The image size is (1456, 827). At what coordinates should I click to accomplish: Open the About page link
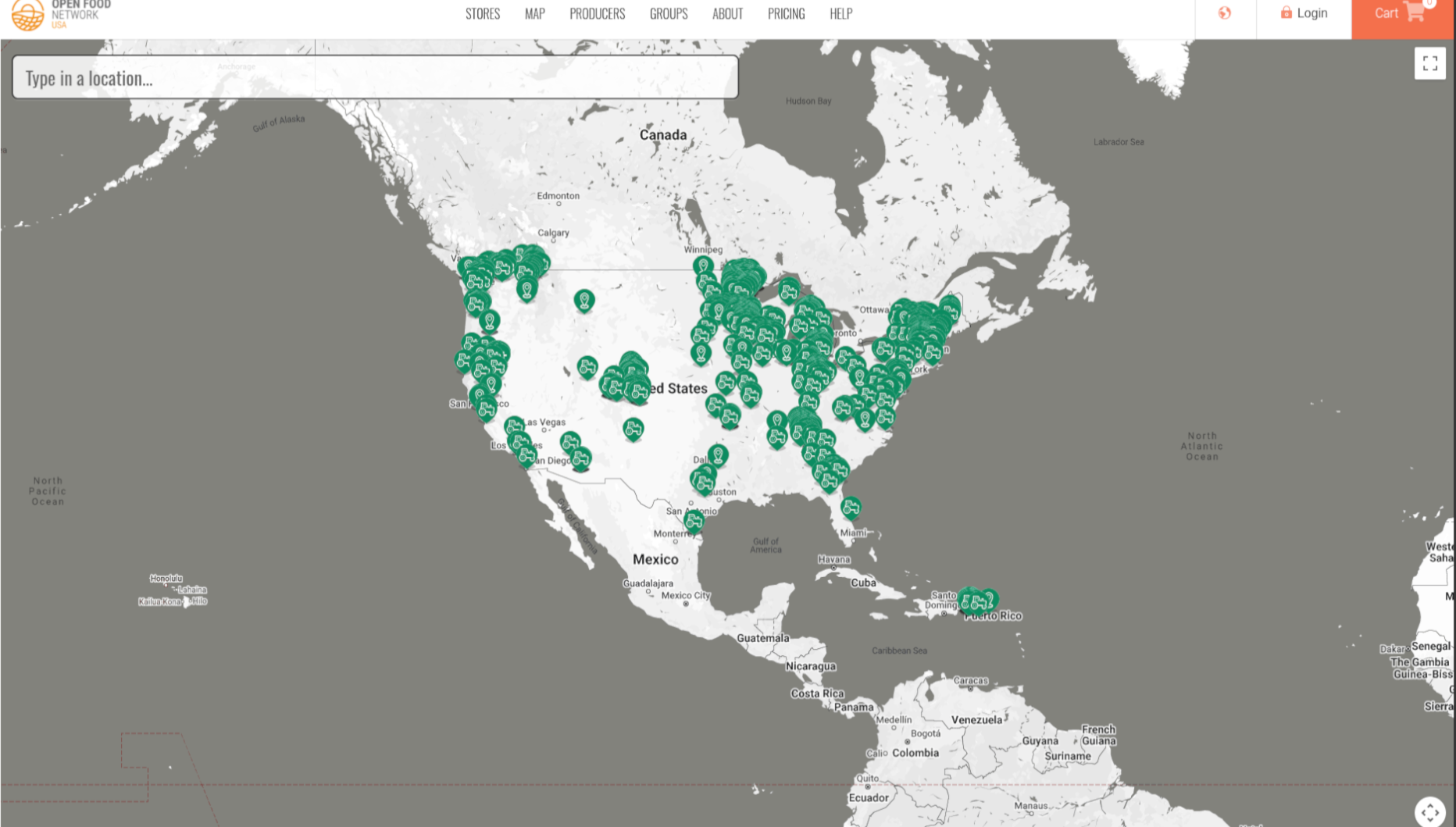click(727, 14)
